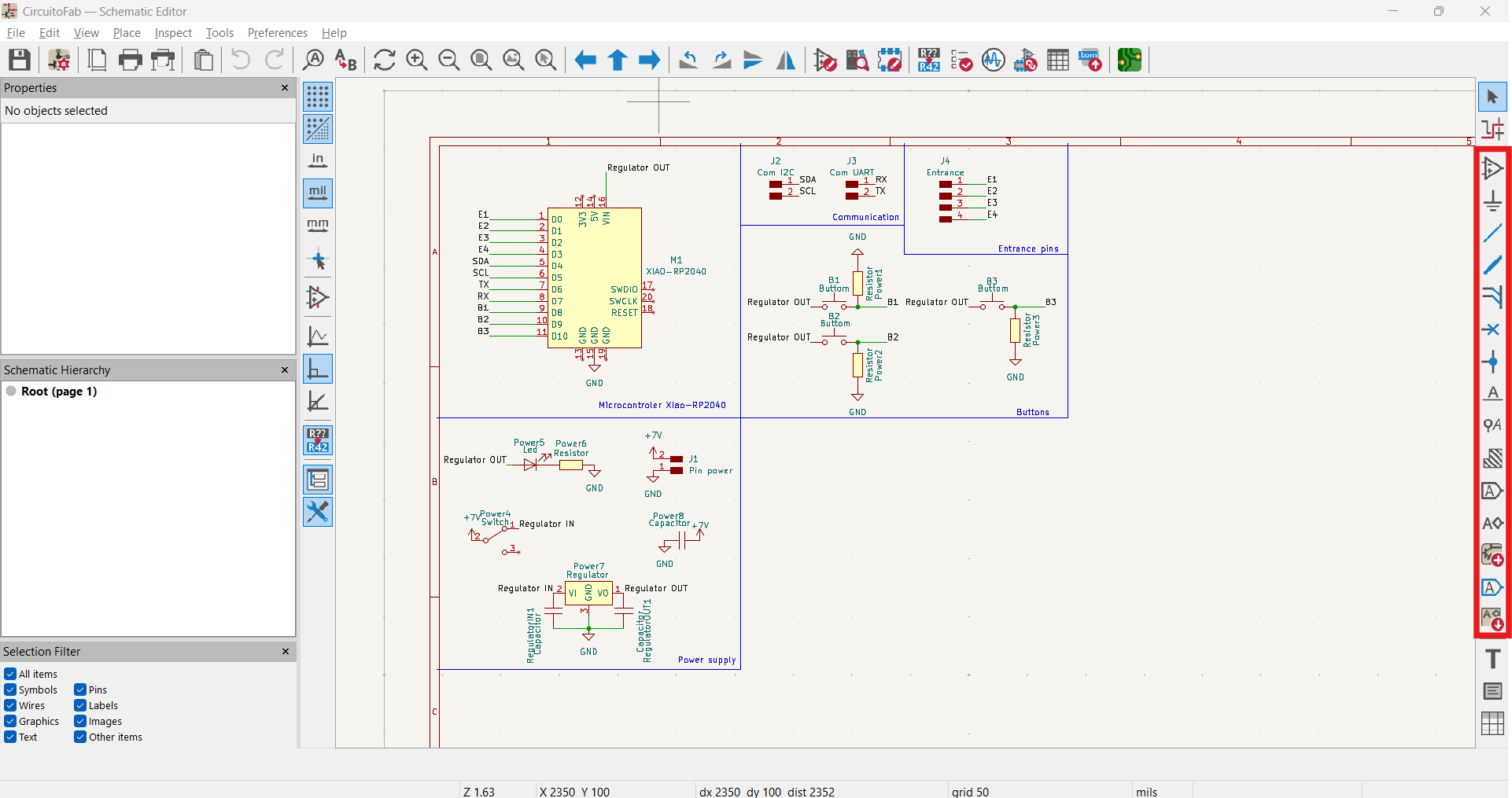
Task: Rotate selection clockwise
Action: pos(721,60)
